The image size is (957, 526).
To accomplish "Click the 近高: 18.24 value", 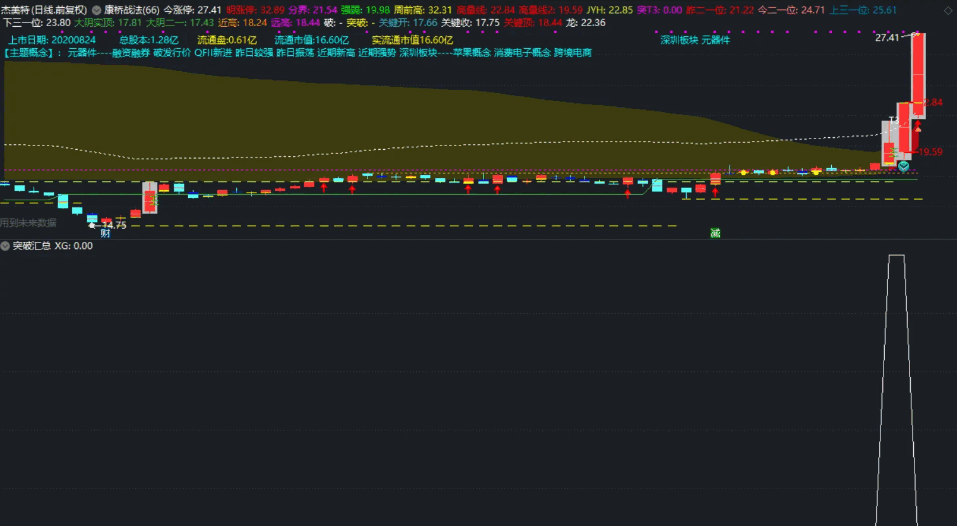I will 242,23.
